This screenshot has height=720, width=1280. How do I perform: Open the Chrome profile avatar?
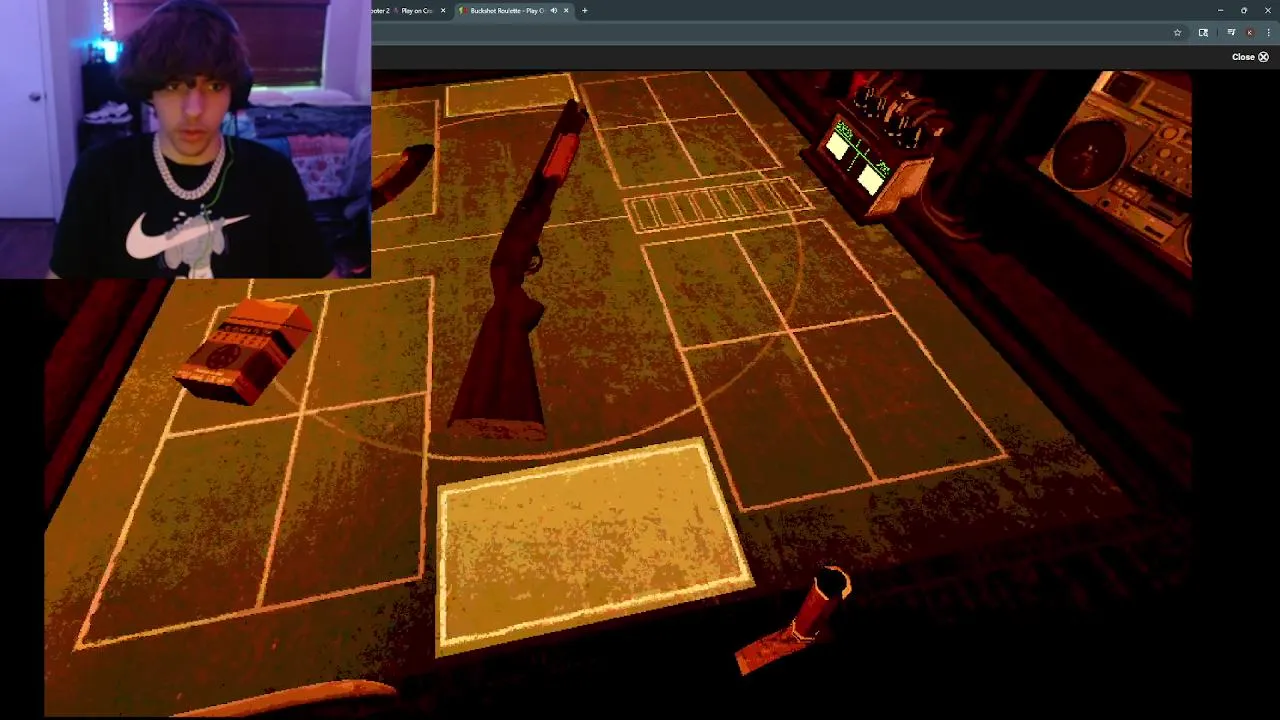pyautogui.click(x=1250, y=33)
